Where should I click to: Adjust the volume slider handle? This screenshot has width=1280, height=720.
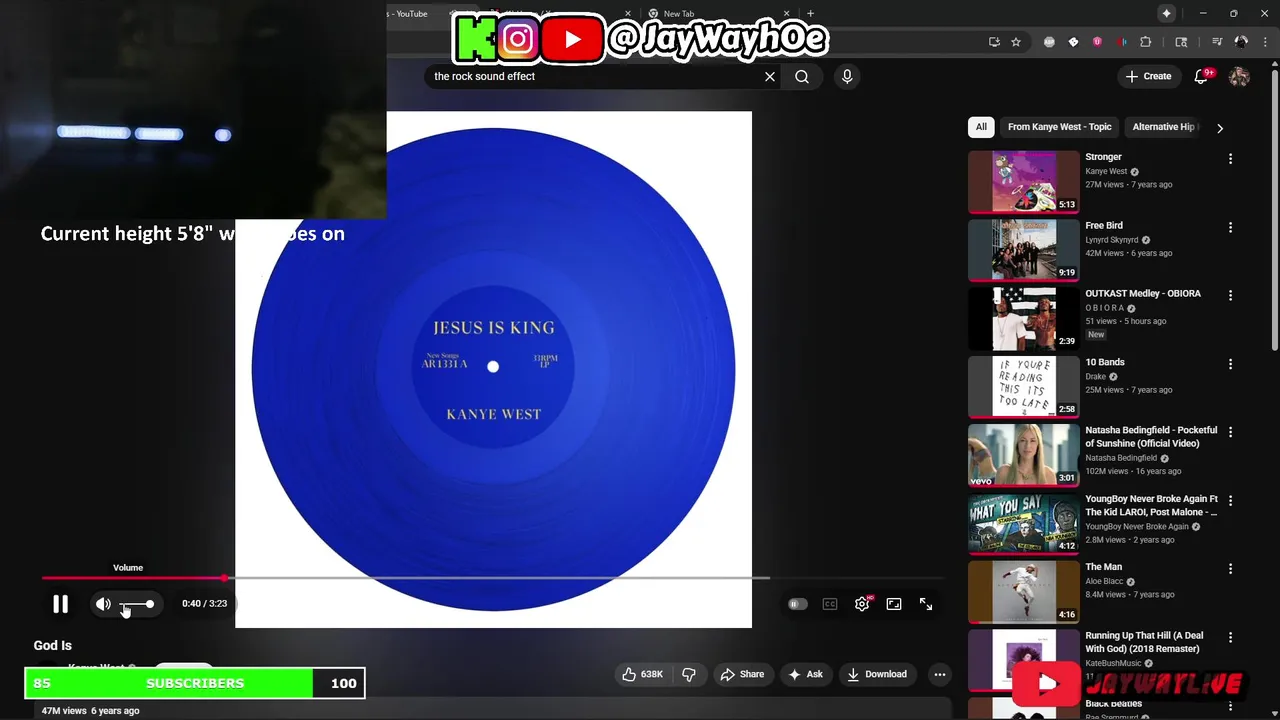pos(149,604)
